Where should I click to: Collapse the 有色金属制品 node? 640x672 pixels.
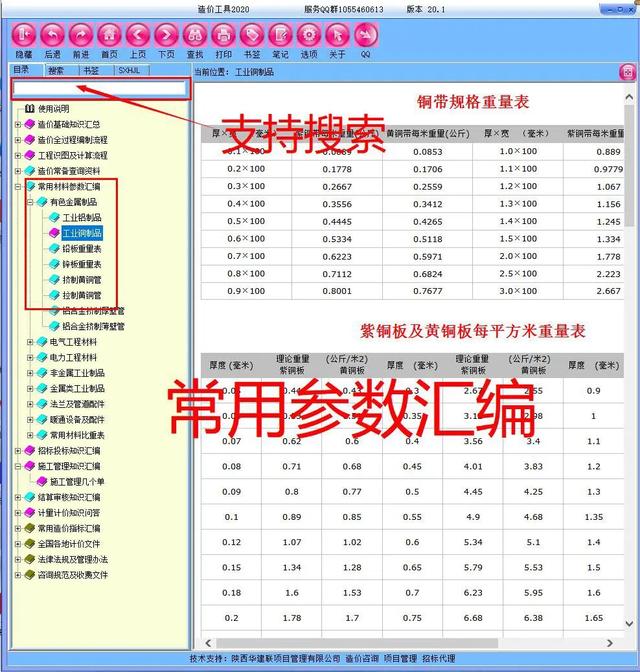pyautogui.click(x=30, y=202)
